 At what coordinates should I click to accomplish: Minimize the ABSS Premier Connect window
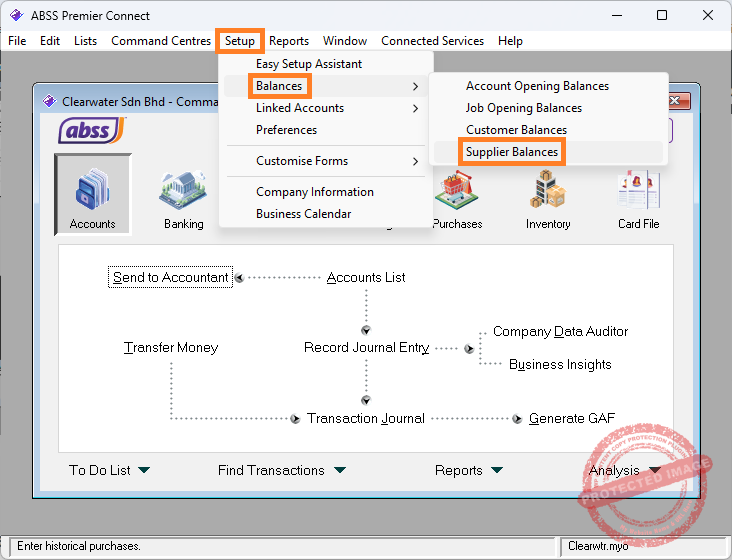click(617, 15)
